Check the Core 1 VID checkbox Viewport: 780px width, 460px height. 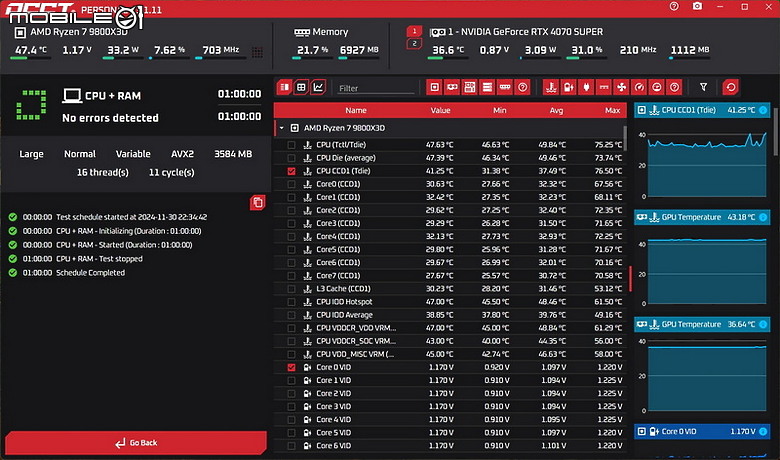coord(292,380)
